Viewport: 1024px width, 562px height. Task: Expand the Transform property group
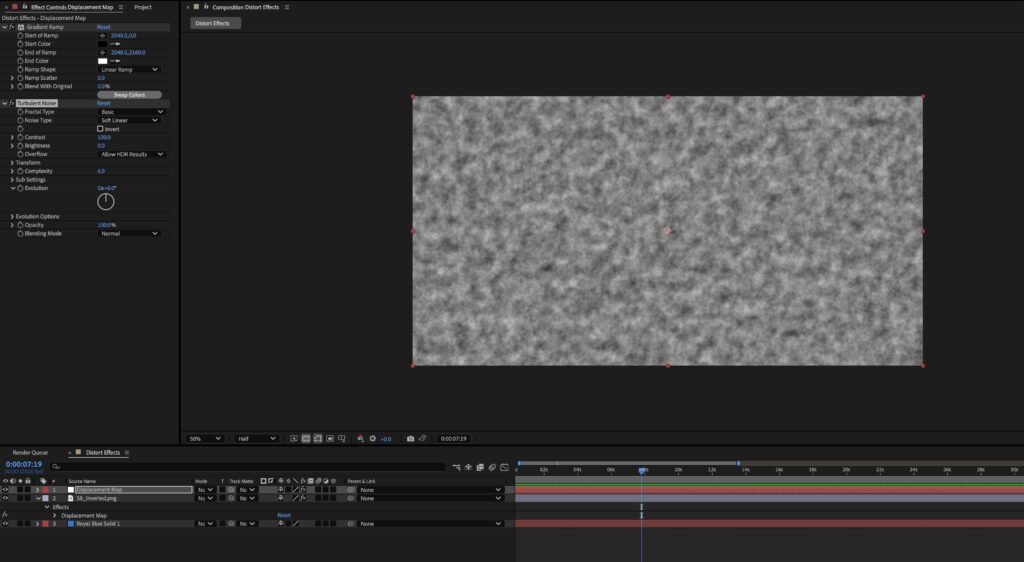click(x=12, y=163)
